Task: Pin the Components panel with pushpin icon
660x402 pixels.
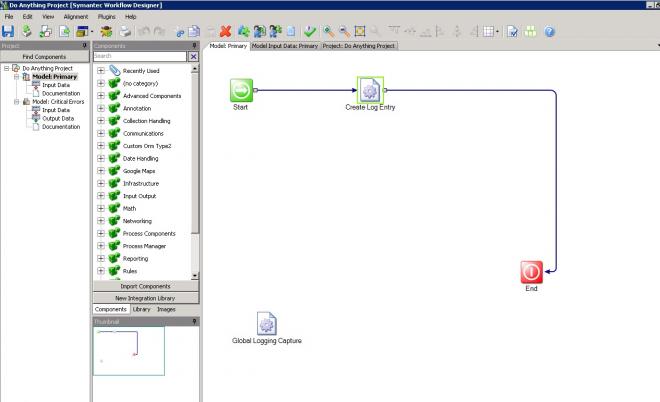Action: coord(194,45)
